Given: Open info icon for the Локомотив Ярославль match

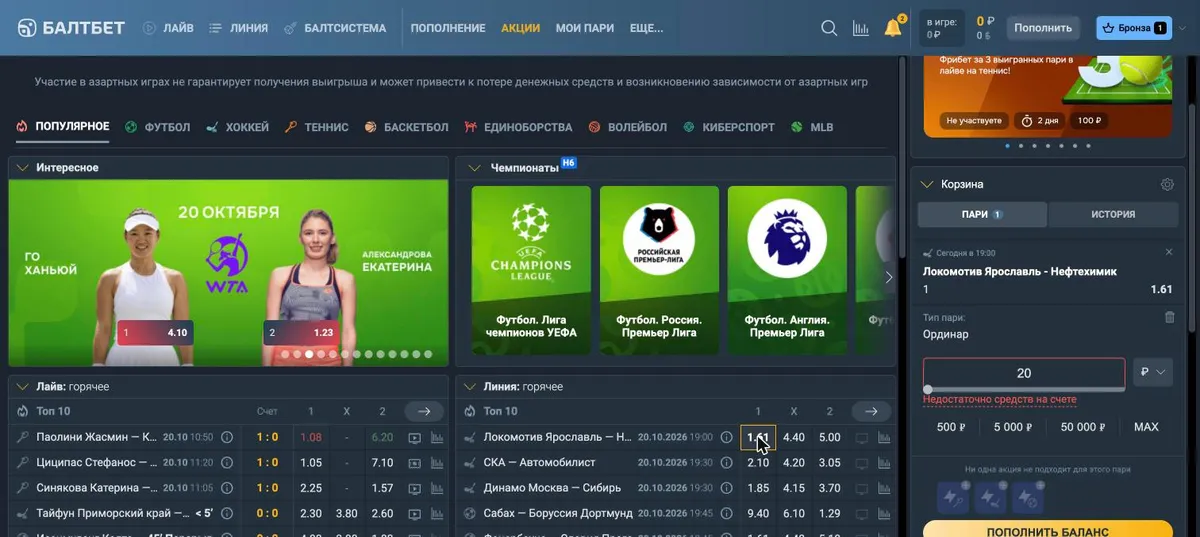Looking at the screenshot, I should click(x=727, y=437).
